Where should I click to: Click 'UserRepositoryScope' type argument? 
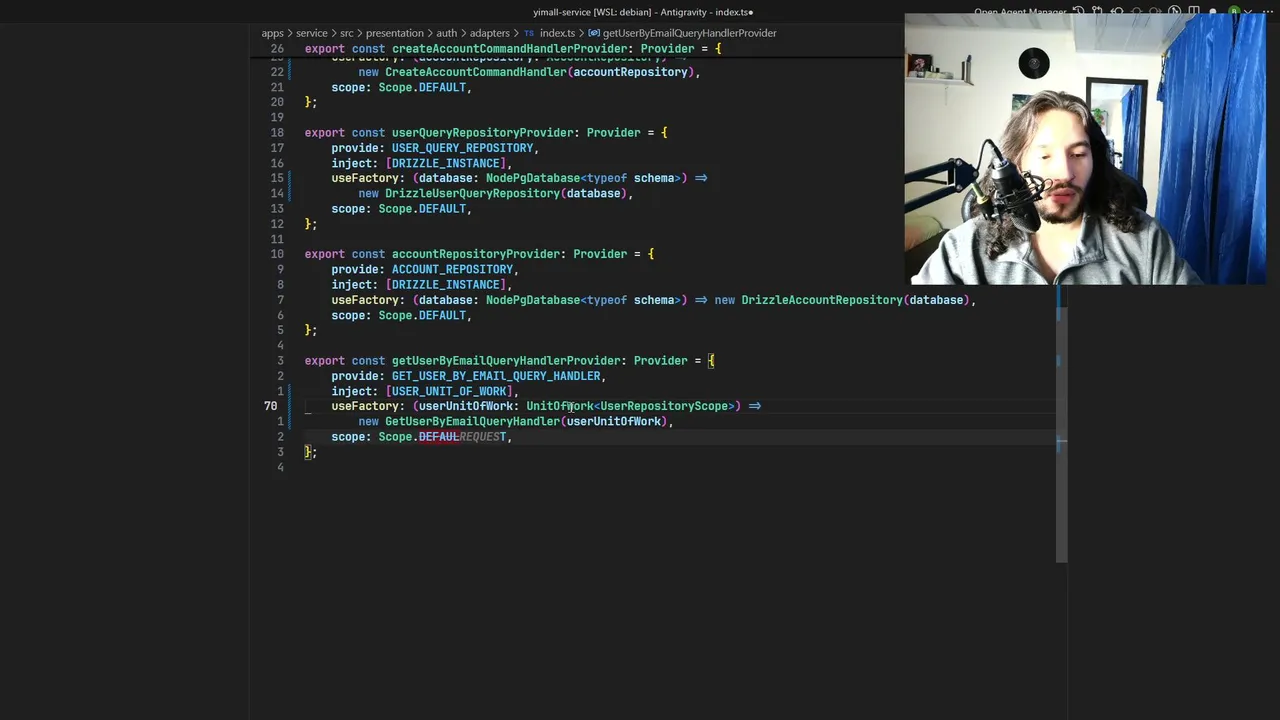(664, 406)
